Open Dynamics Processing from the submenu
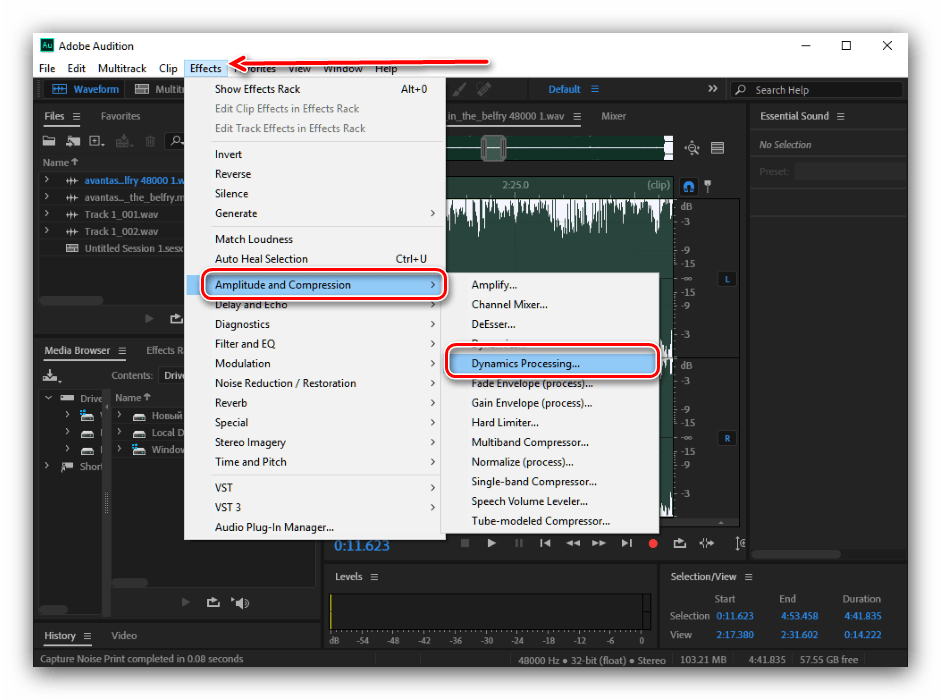The width and height of the screenshot is (941, 700). tap(525, 363)
